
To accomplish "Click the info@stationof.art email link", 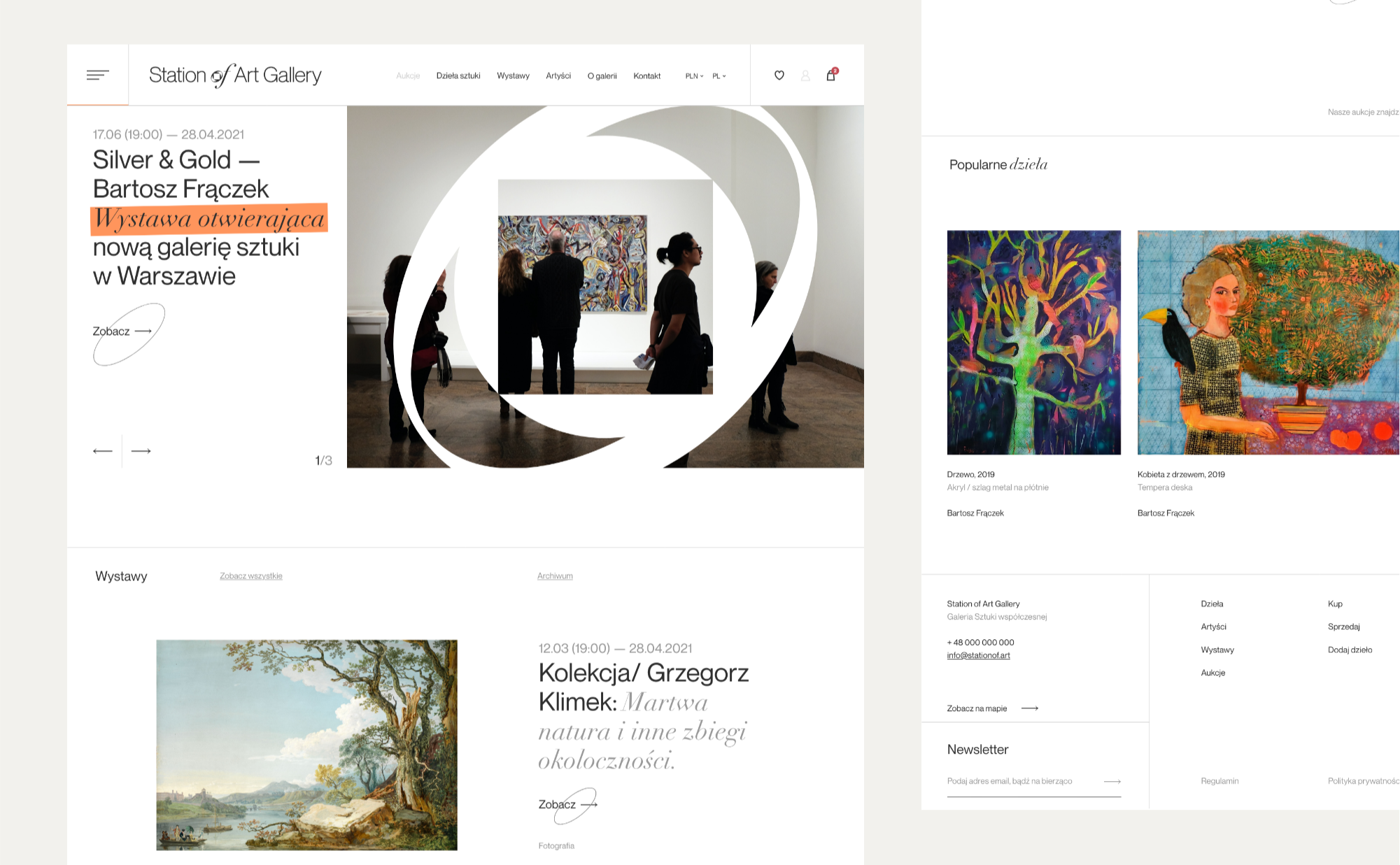I will point(978,655).
